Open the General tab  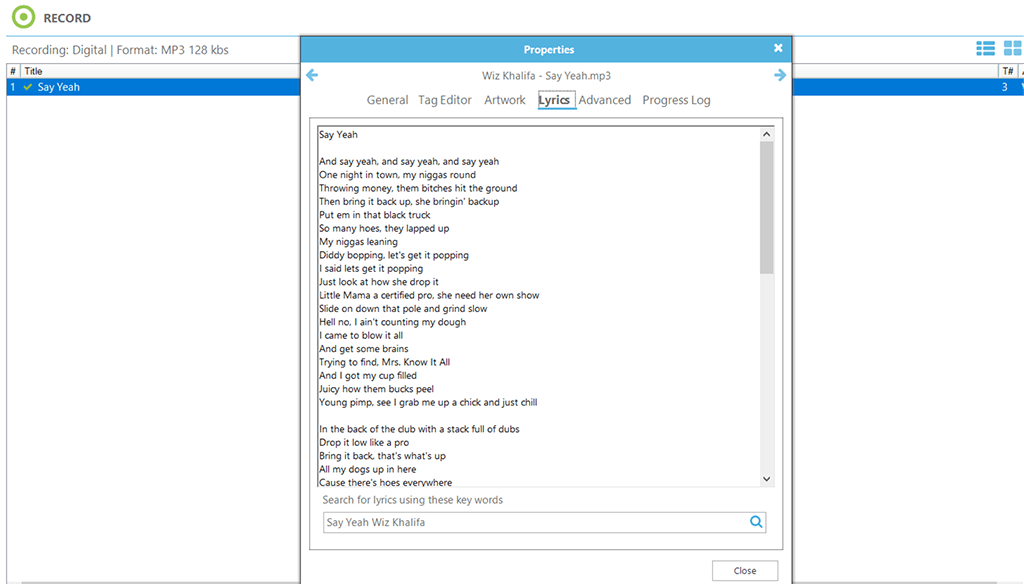point(387,100)
